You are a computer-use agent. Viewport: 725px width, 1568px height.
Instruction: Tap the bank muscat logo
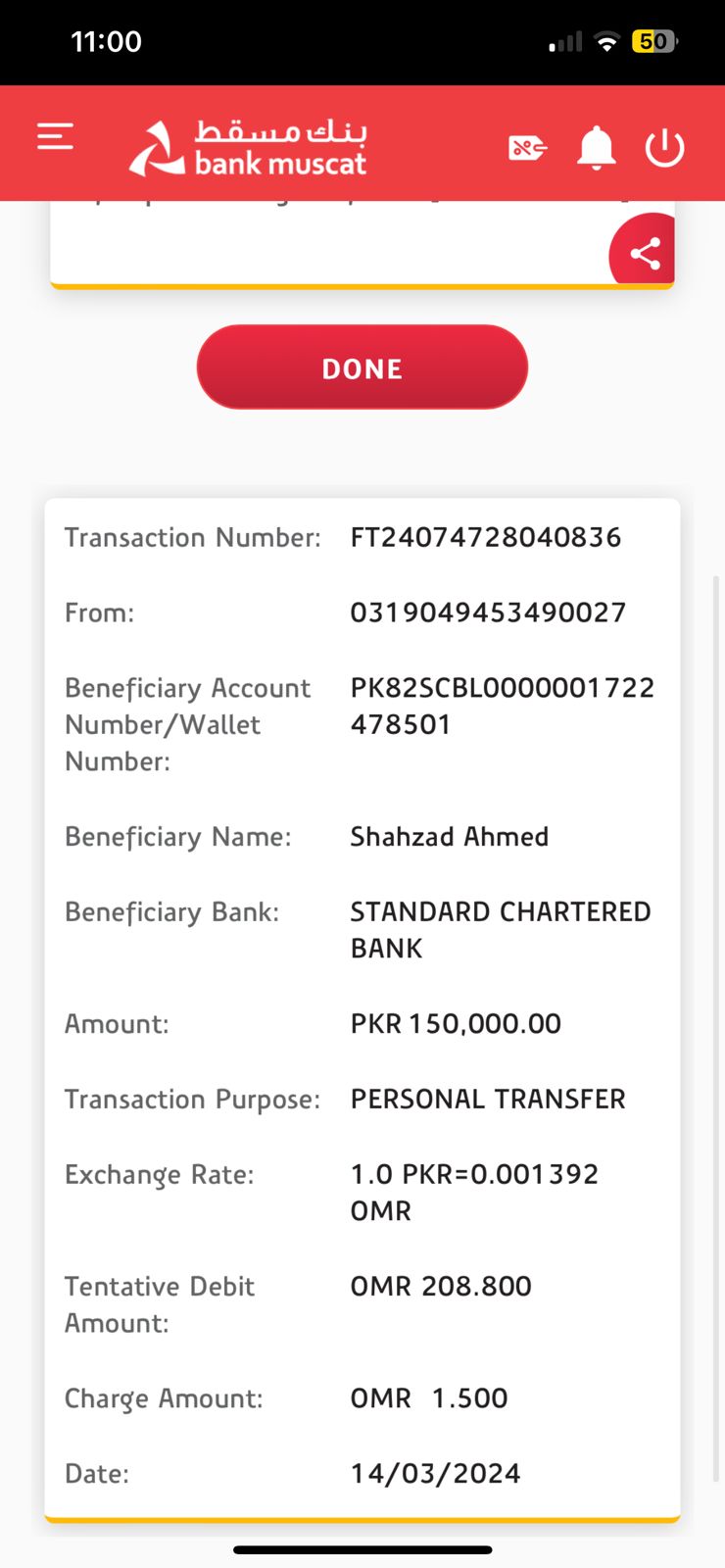[249, 148]
